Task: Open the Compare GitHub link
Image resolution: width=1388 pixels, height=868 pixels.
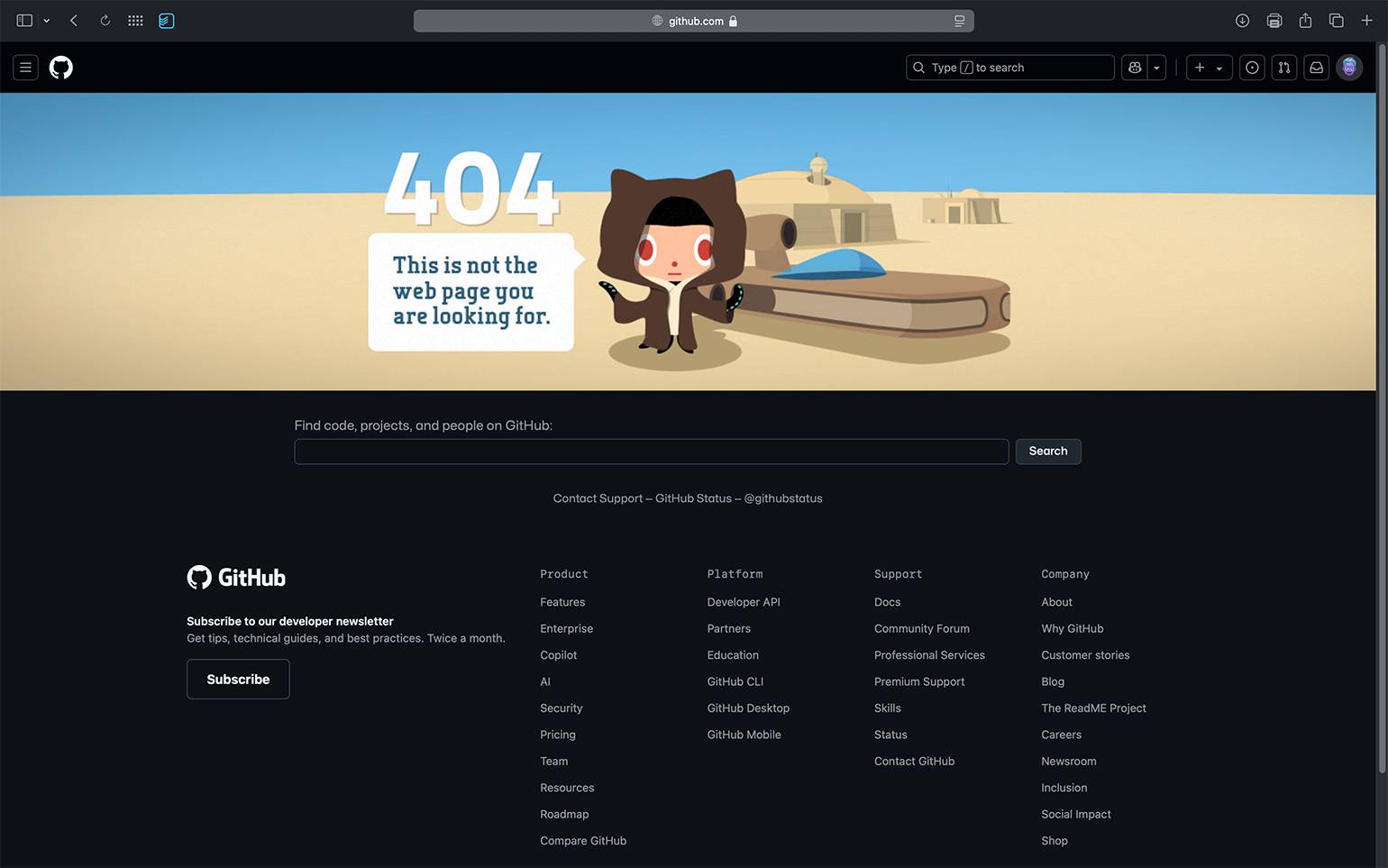Action: [583, 841]
